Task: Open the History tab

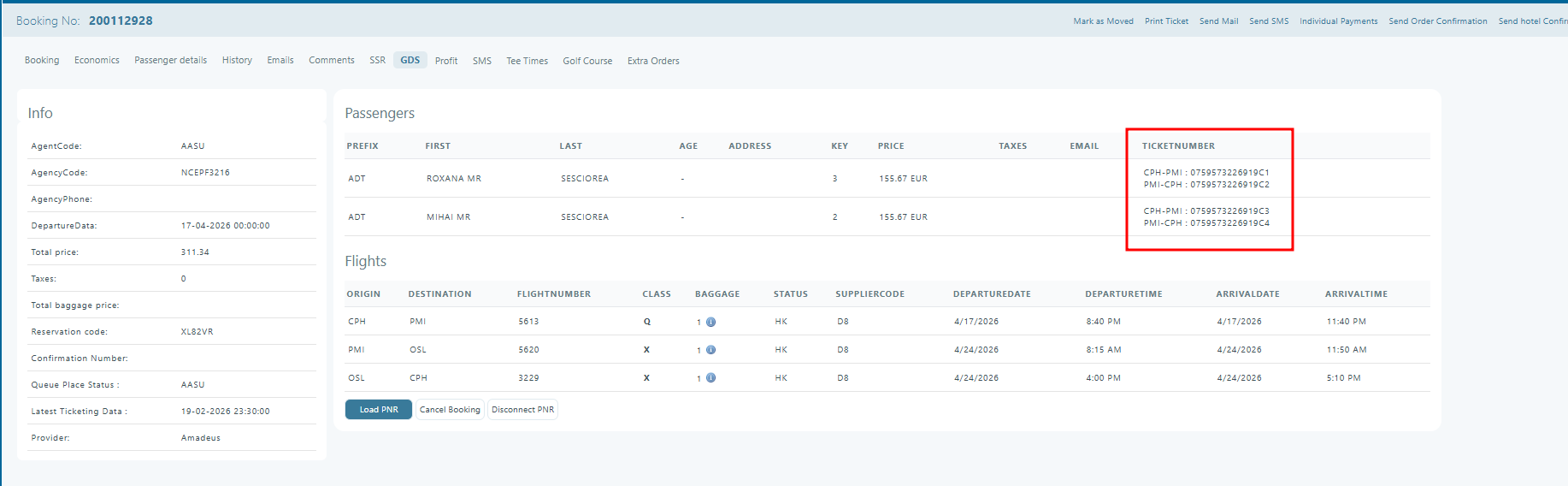Action: pos(237,61)
